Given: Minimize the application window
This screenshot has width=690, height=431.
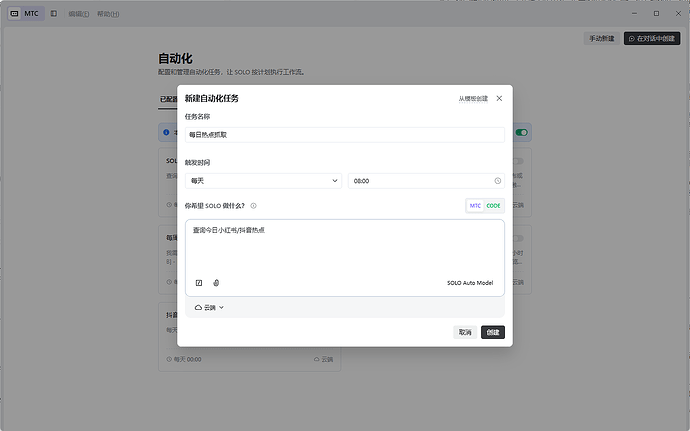Looking at the screenshot, I should click(634, 14).
